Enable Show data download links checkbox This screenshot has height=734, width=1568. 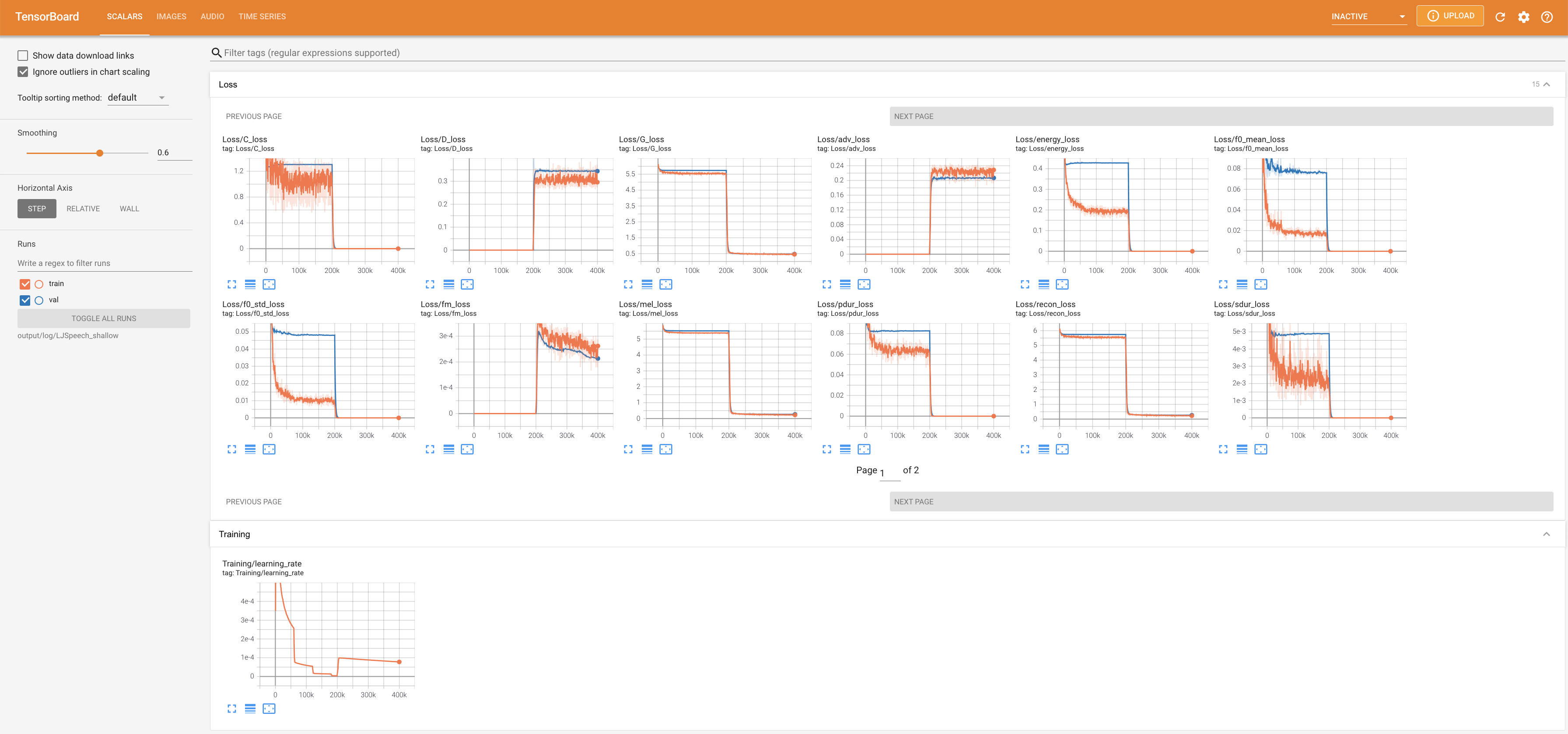(23, 56)
